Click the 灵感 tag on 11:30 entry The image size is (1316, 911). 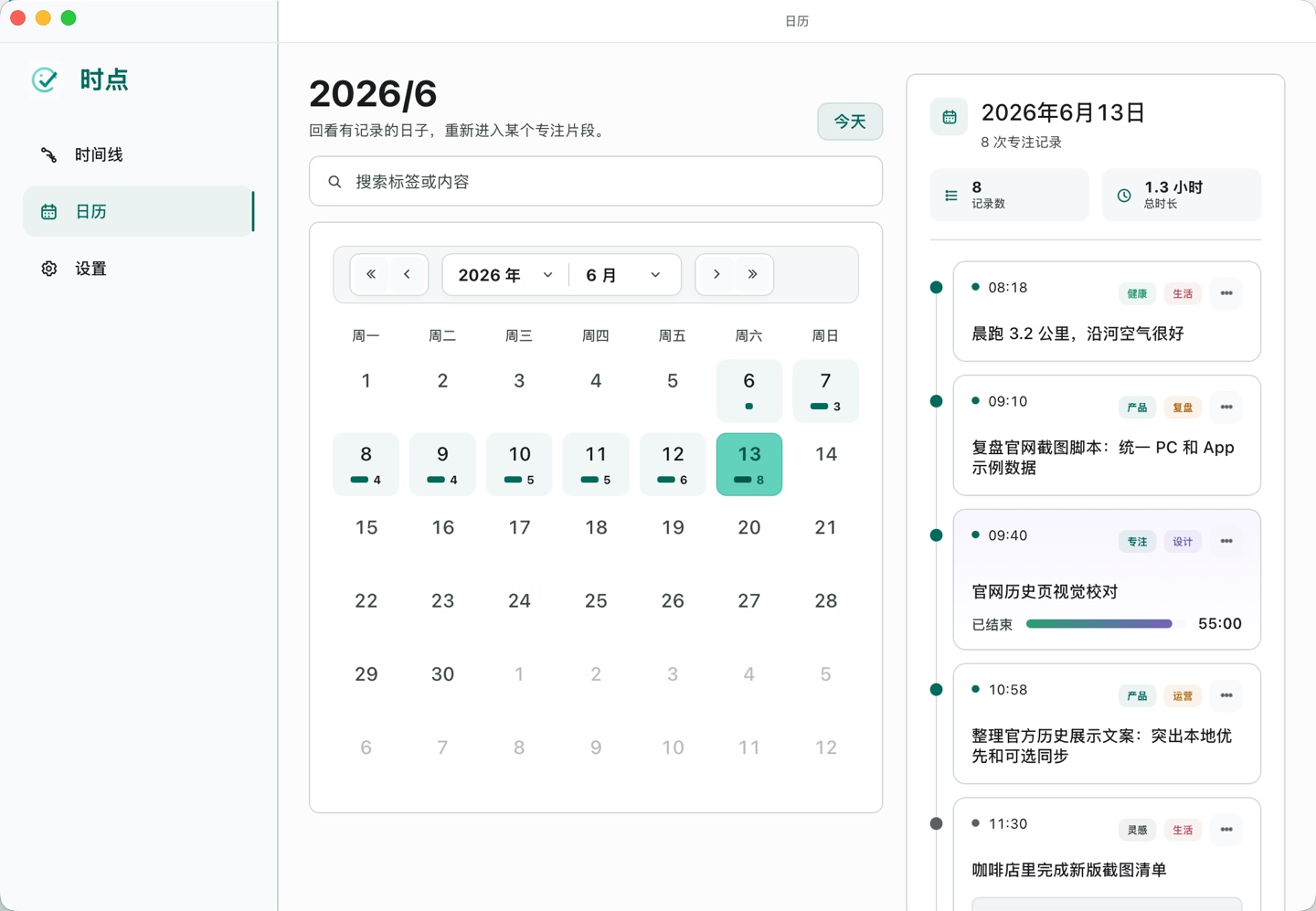[x=1137, y=830]
